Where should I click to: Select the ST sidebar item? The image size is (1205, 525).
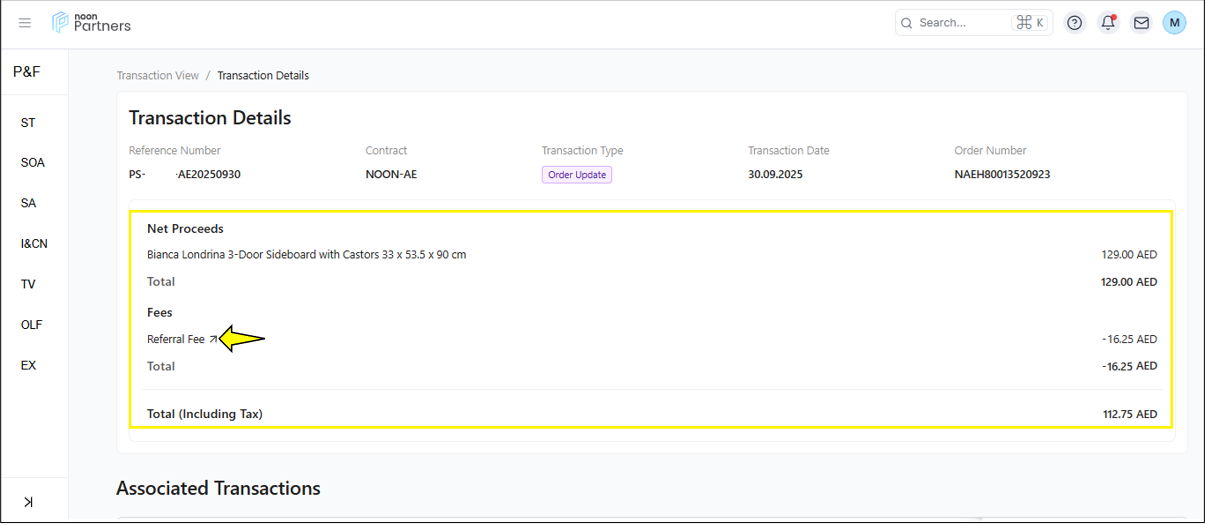coord(28,123)
